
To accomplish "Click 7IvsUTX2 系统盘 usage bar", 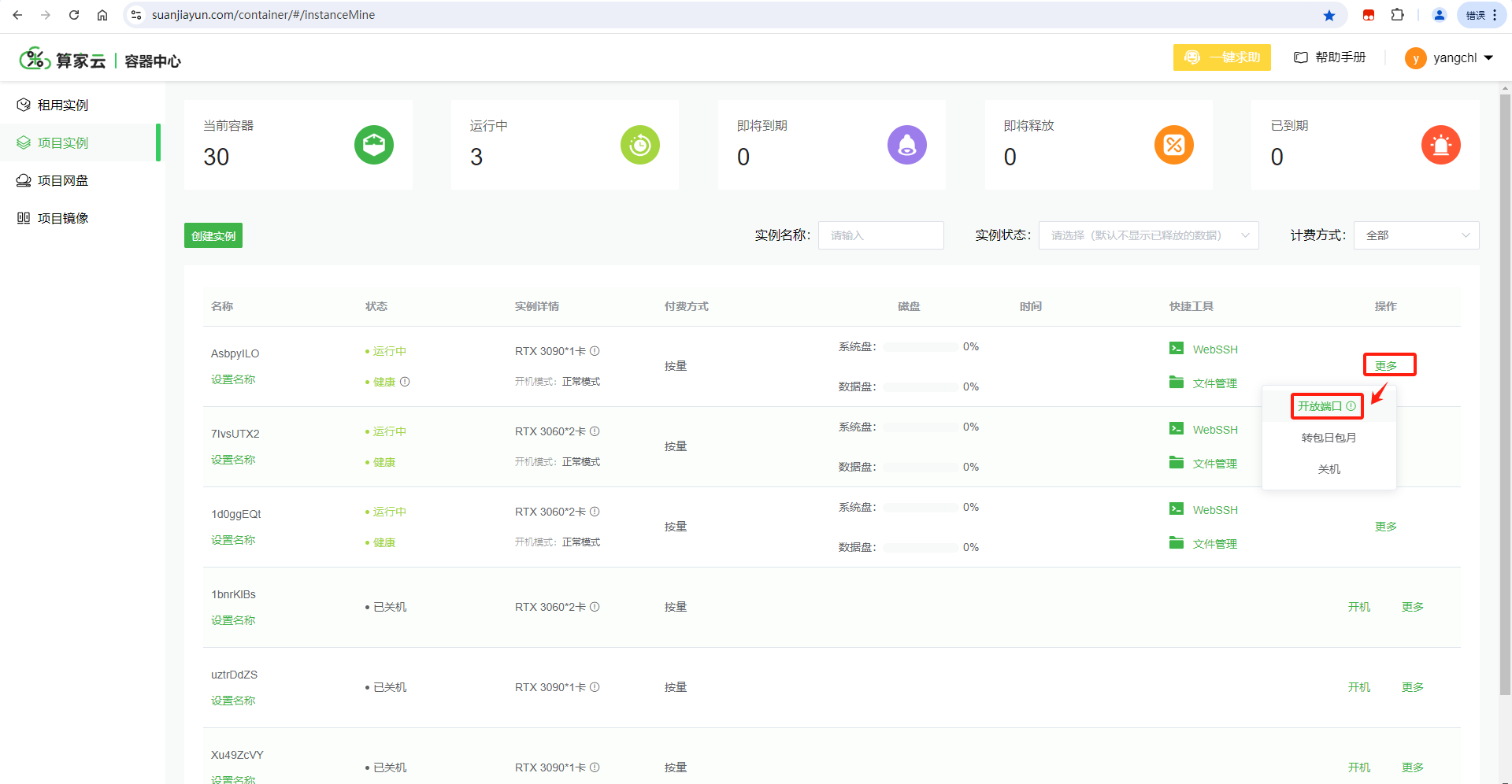I will pos(920,427).
